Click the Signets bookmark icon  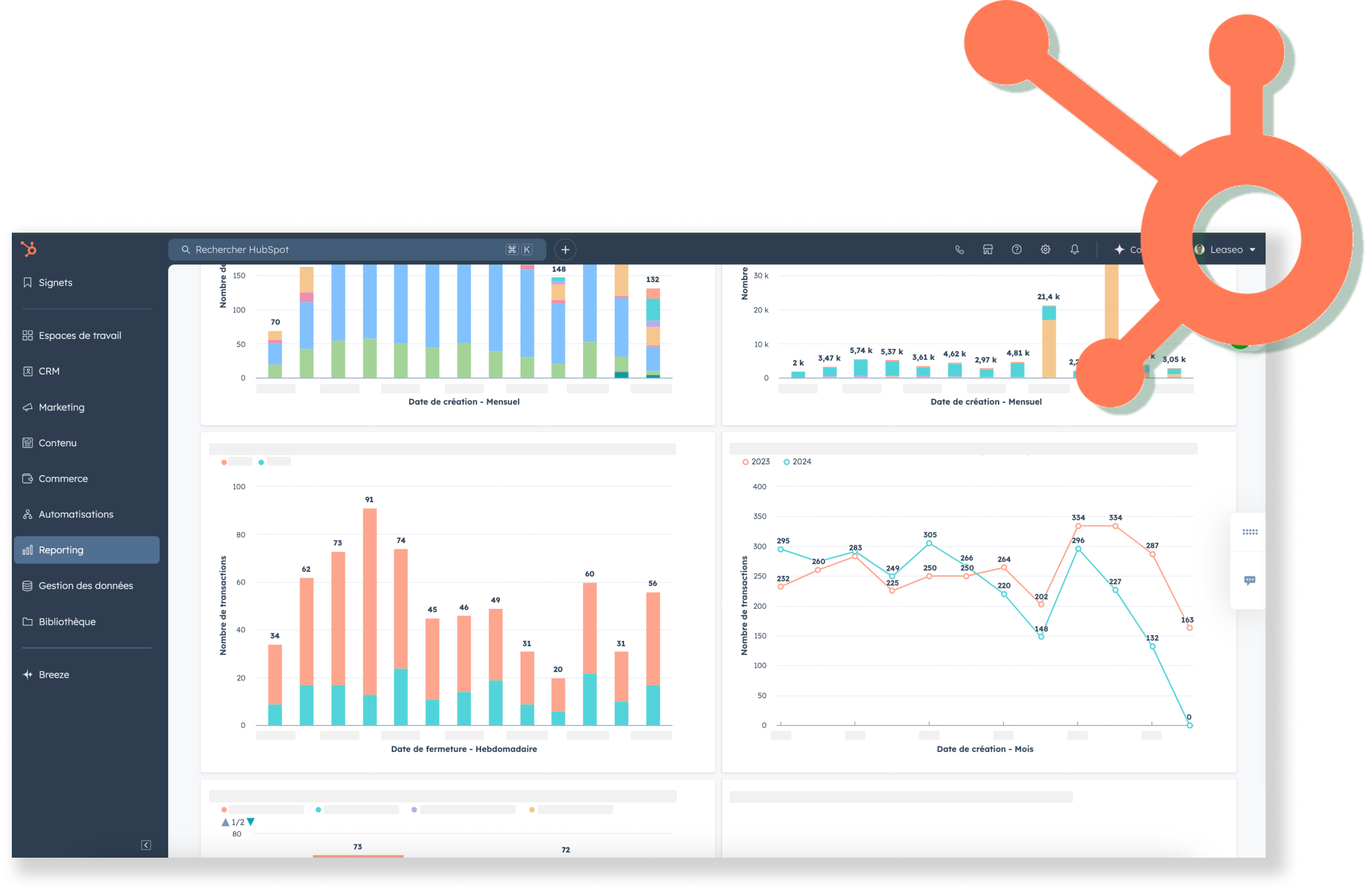pos(27,283)
